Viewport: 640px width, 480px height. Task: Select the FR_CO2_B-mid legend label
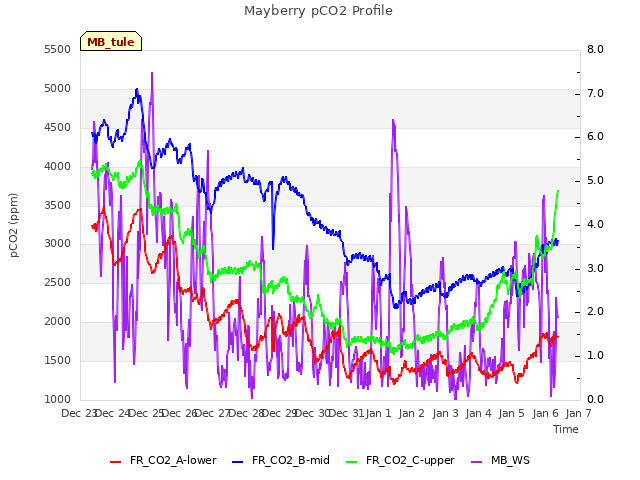(x=291, y=460)
